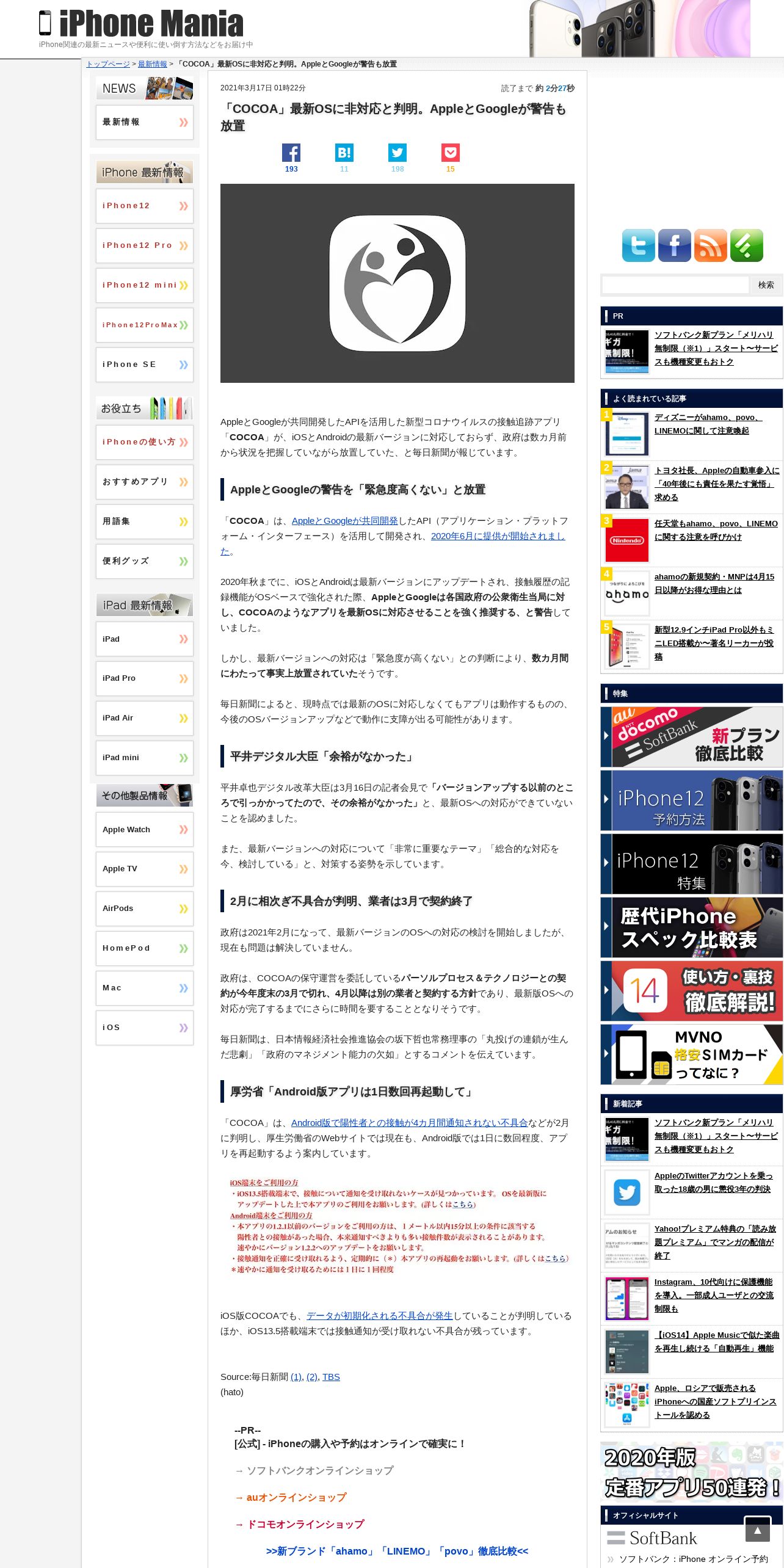
Task: Open MVNO 格安SIMカードってなに banner
Action: coord(692,1054)
